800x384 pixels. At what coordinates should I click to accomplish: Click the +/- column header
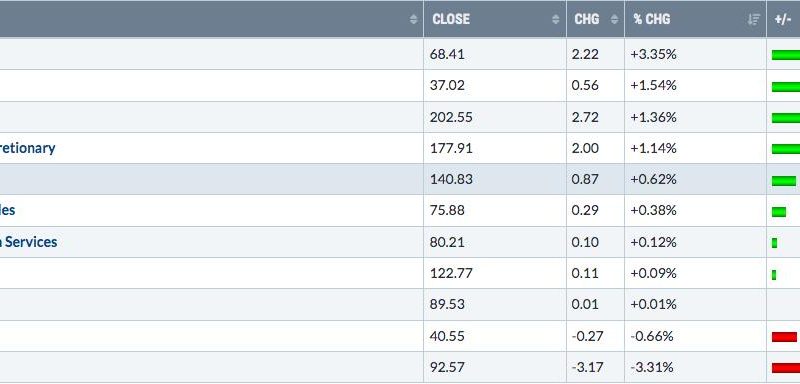click(x=783, y=19)
